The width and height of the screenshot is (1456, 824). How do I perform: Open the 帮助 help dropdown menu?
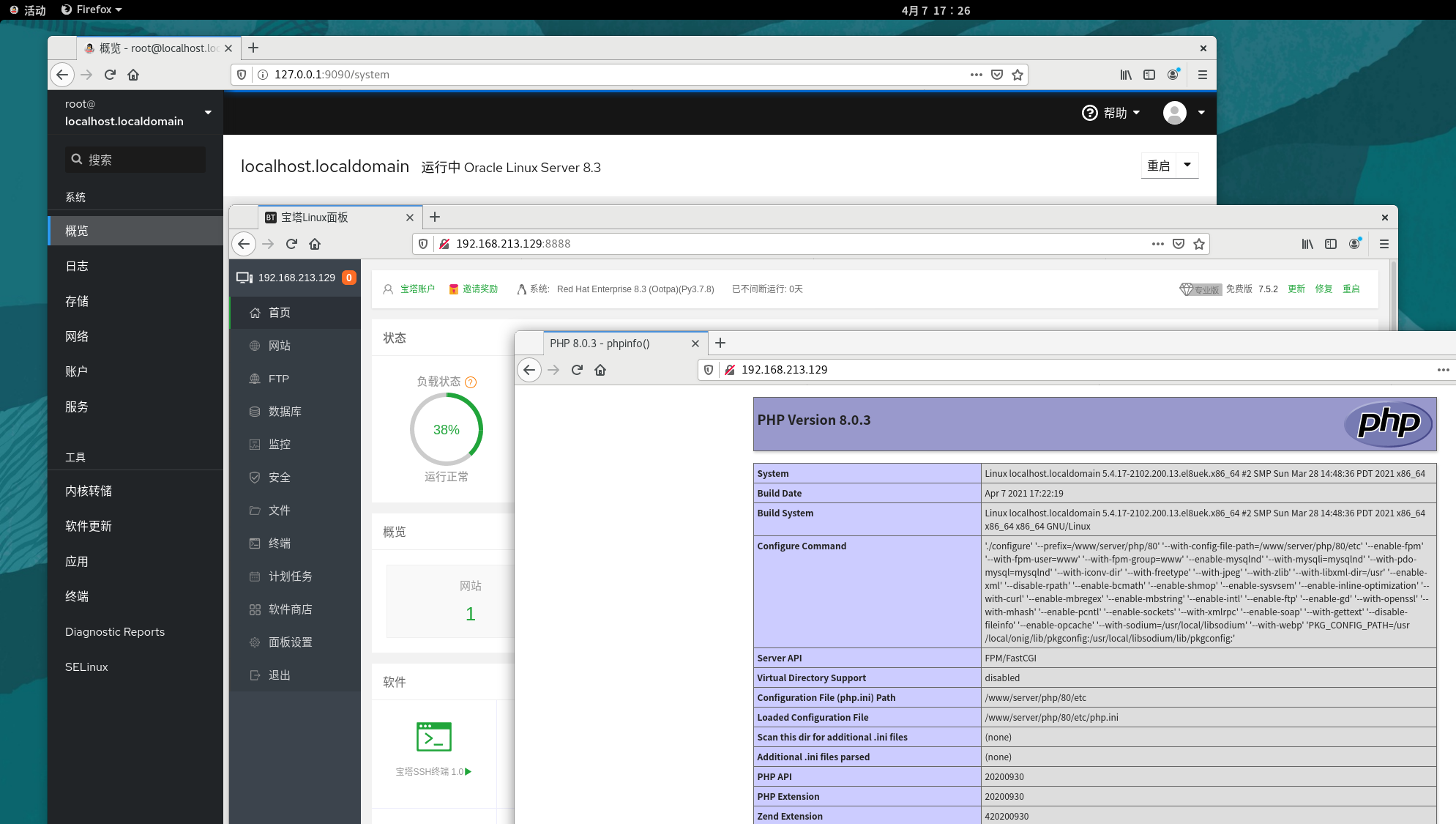1111,113
